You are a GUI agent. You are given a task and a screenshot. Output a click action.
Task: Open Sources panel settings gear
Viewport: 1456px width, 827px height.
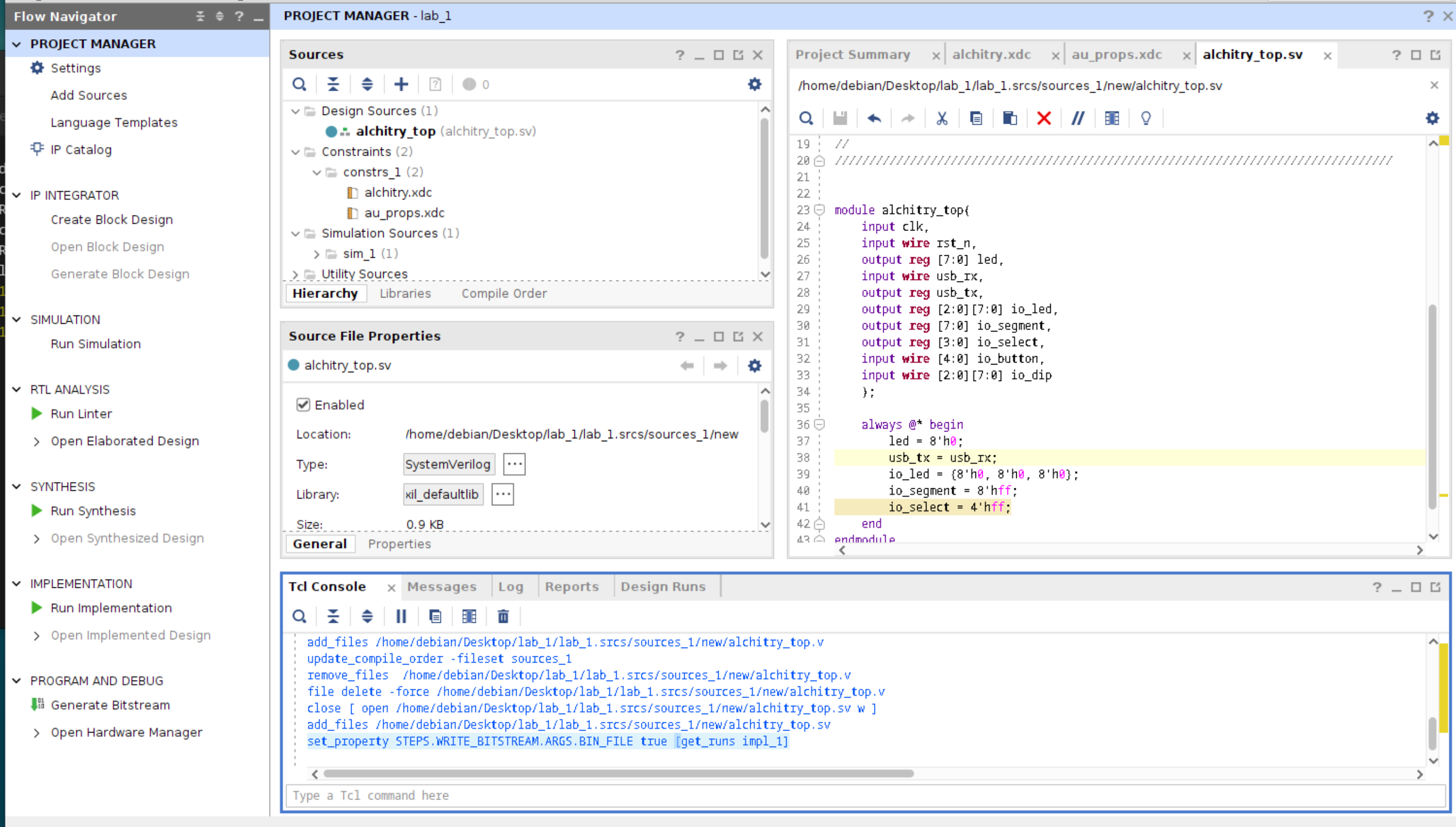[754, 85]
